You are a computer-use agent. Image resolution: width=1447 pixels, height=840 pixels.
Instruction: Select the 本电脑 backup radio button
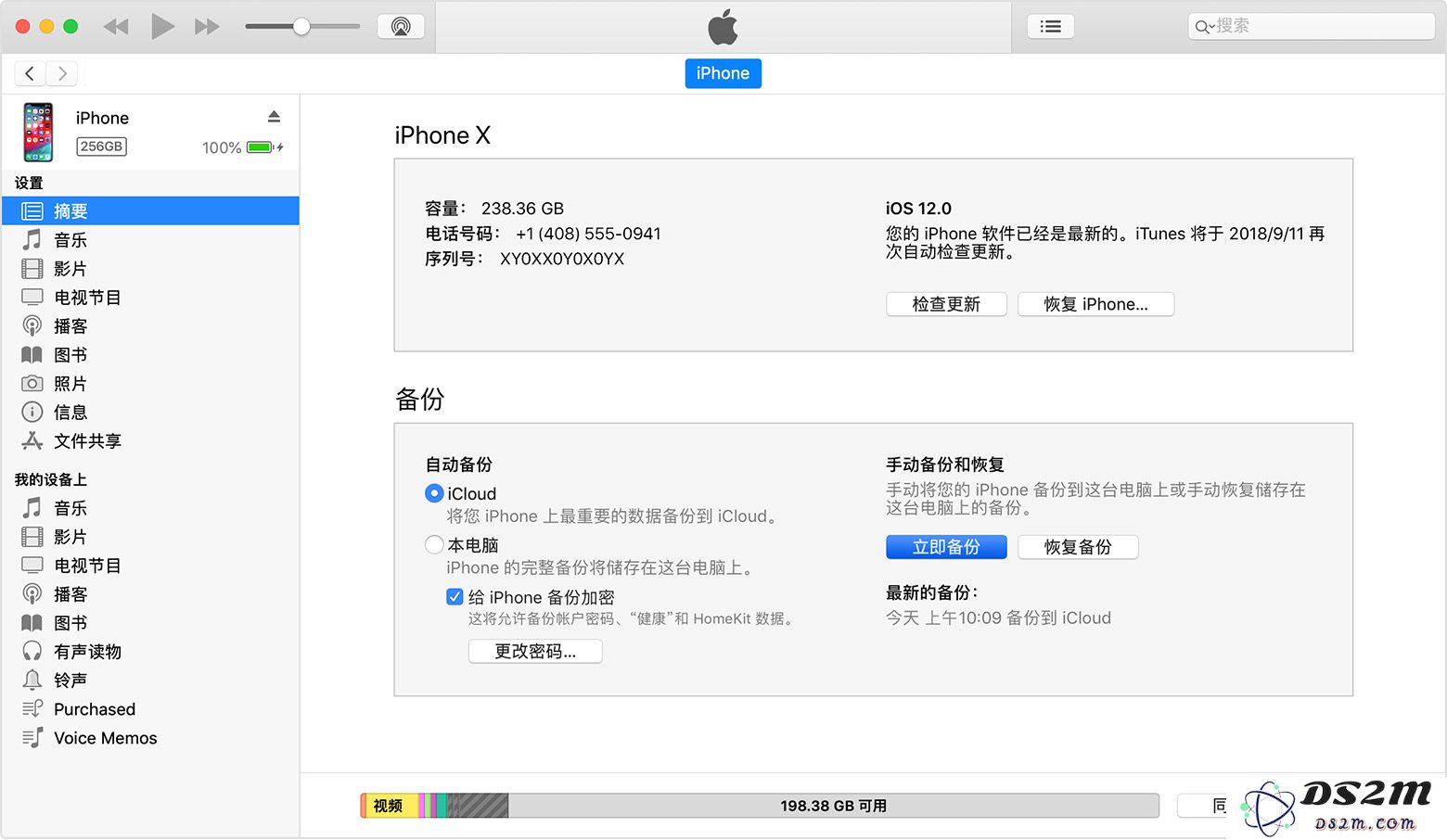(434, 544)
